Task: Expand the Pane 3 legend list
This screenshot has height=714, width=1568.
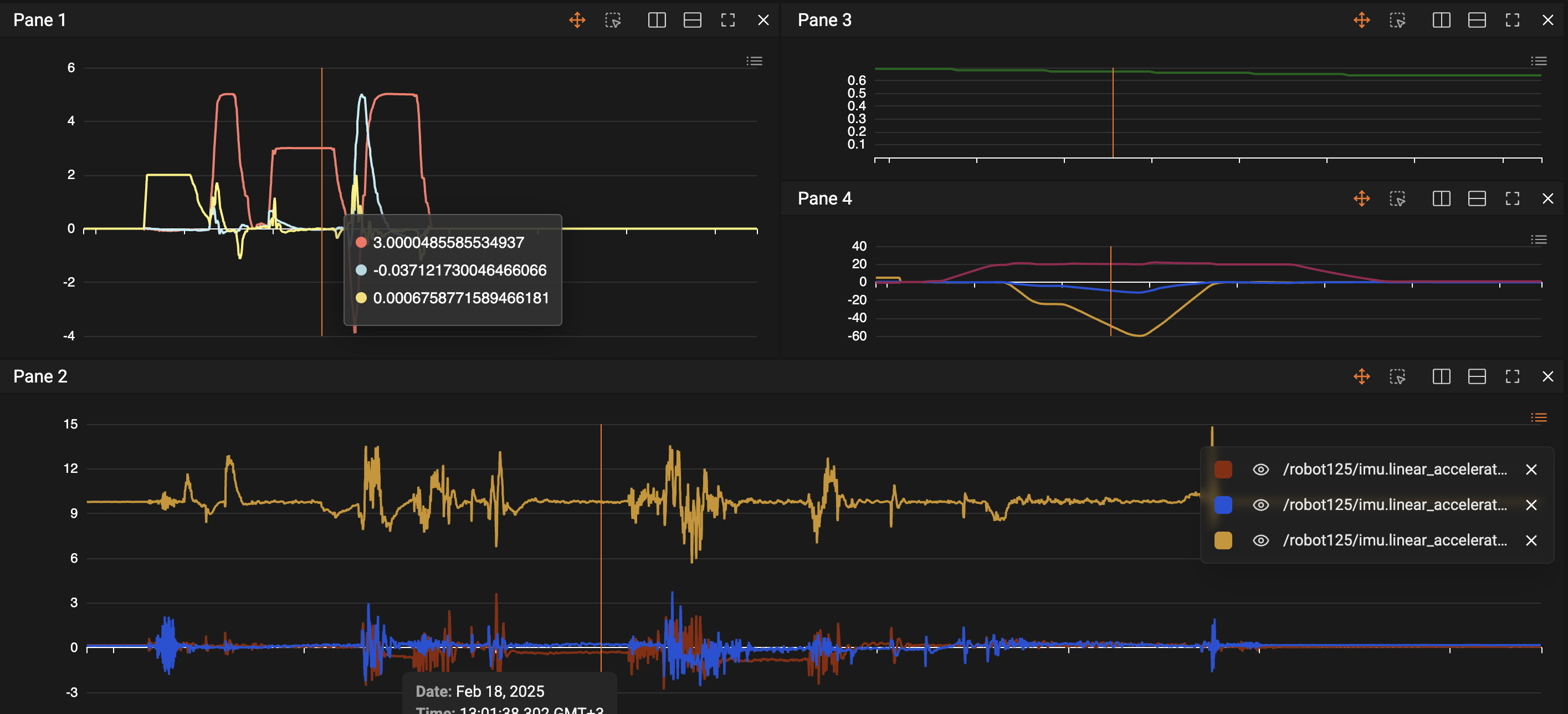Action: tap(1538, 61)
